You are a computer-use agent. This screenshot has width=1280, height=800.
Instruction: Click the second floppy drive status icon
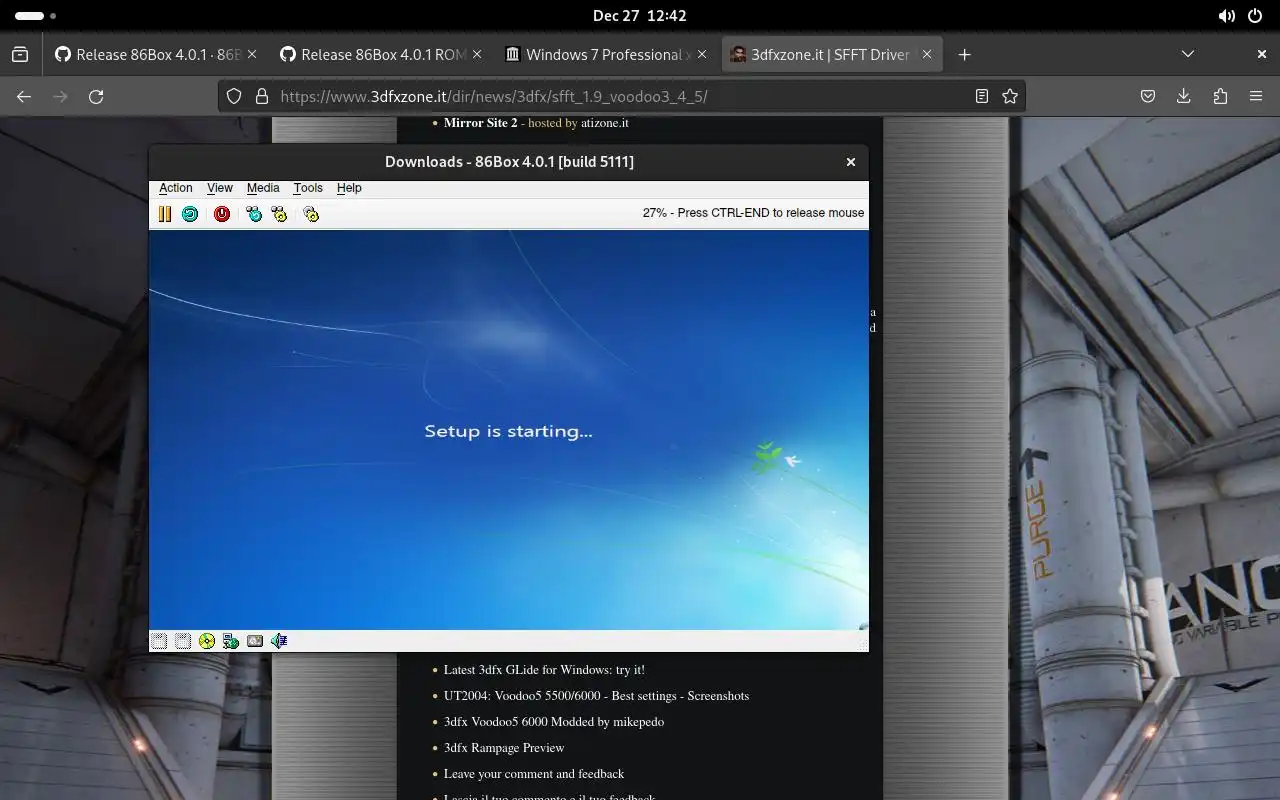click(183, 641)
